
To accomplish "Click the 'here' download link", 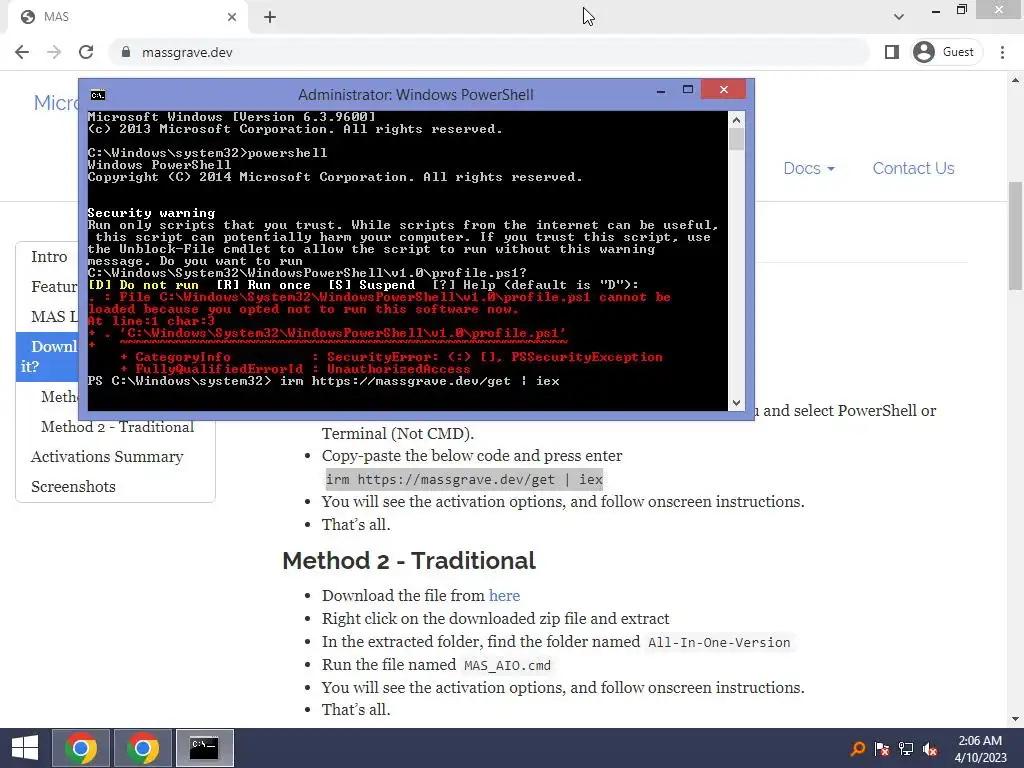I will click(504, 596).
